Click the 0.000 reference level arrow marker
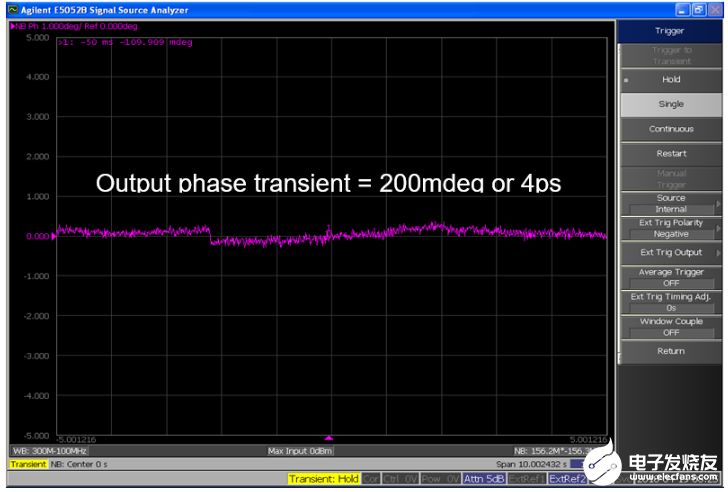Screen dimensions: 728x492 coord(53,236)
